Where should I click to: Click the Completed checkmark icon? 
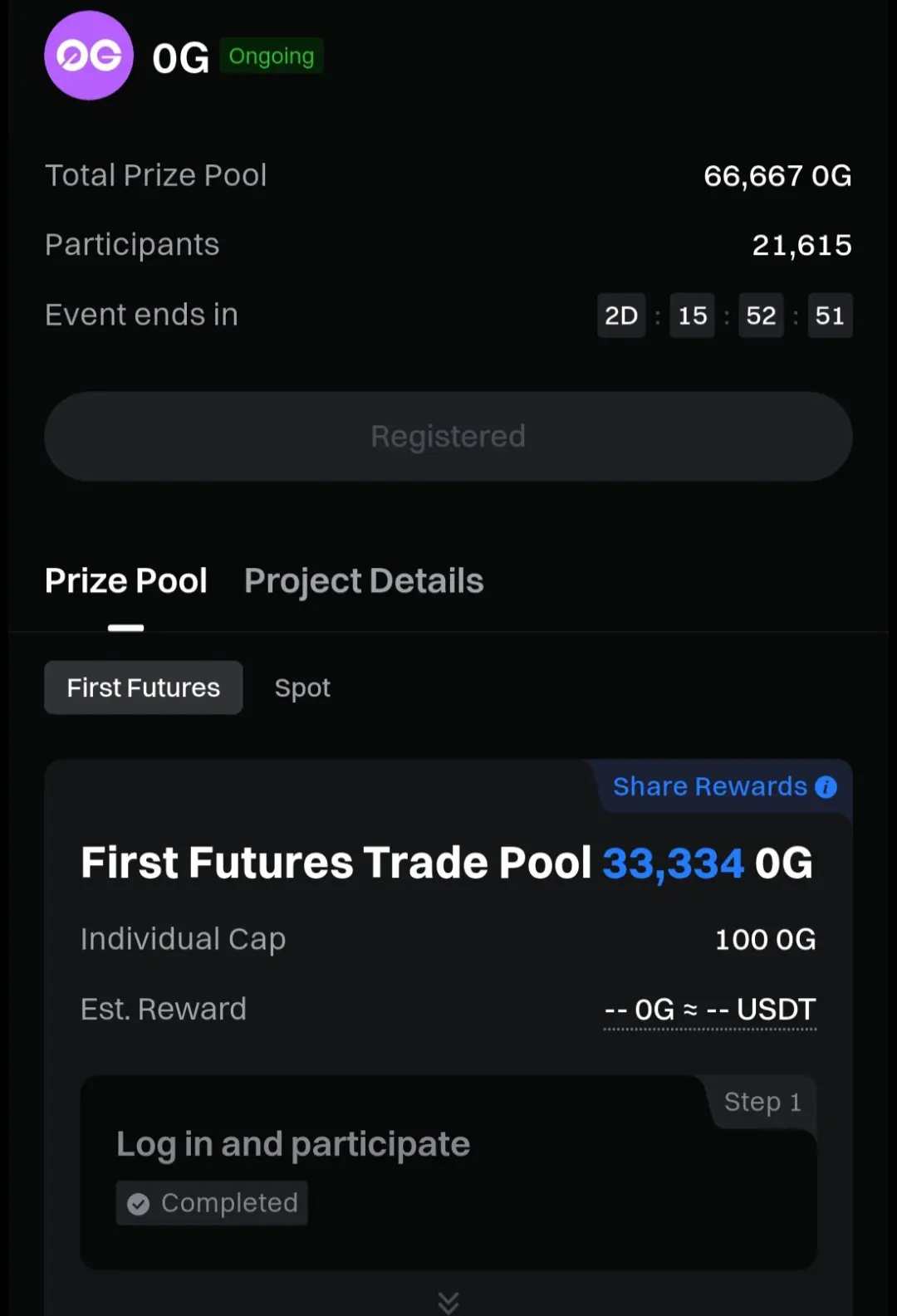pyautogui.click(x=139, y=1204)
